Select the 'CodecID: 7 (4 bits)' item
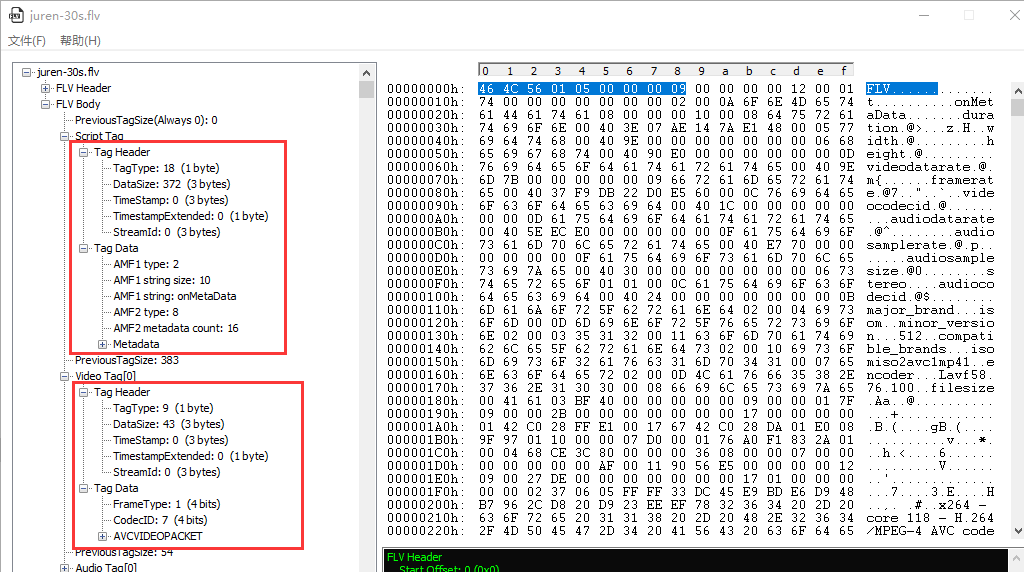 point(160,520)
